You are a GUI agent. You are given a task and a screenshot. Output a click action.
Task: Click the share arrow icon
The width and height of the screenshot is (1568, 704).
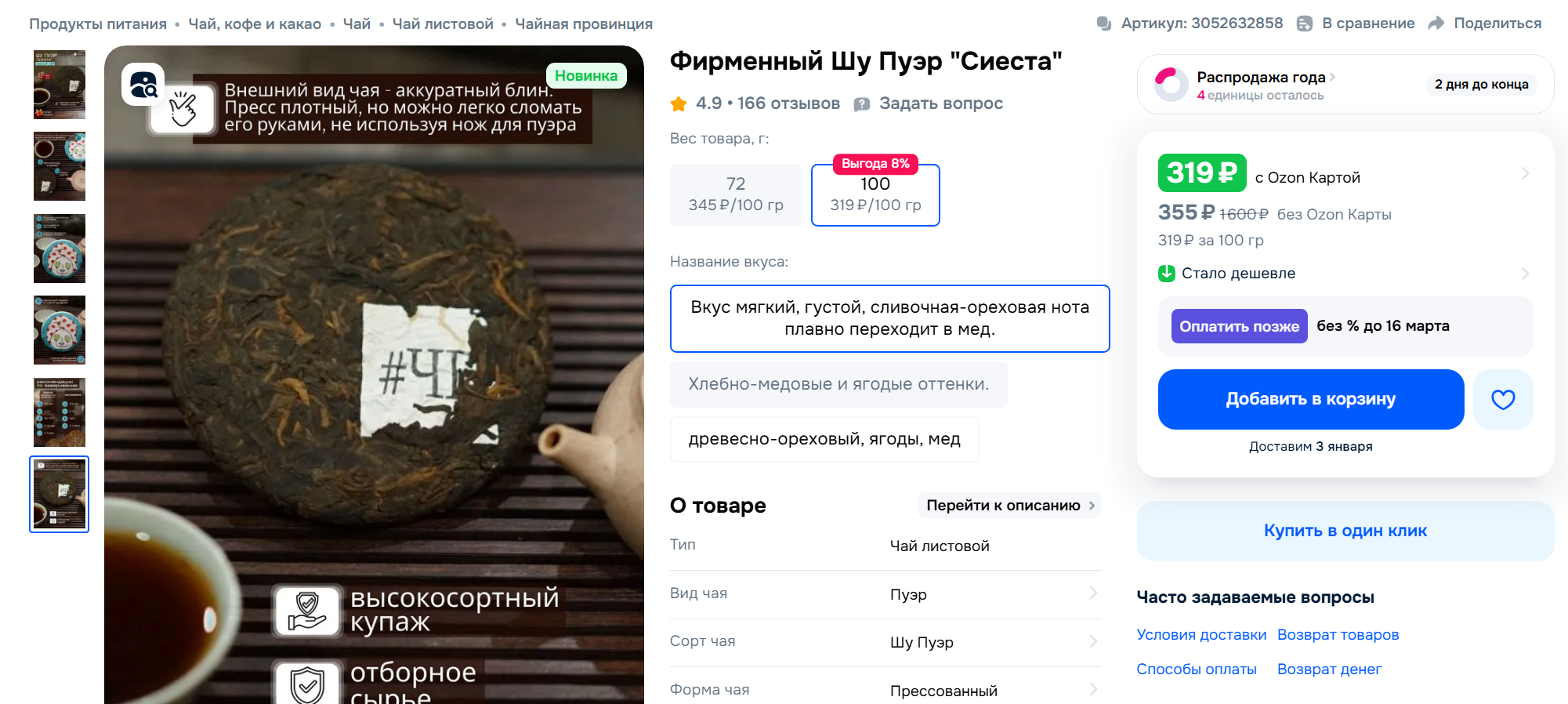(1436, 24)
